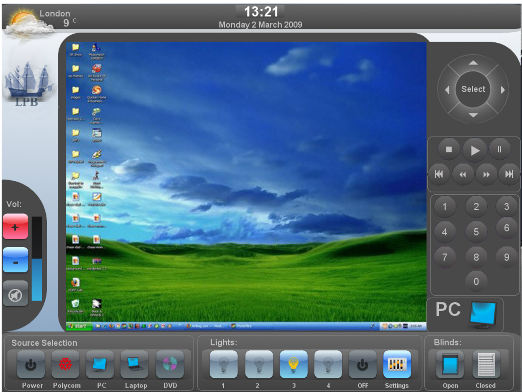Click the volume level bar

[x=37, y=259]
